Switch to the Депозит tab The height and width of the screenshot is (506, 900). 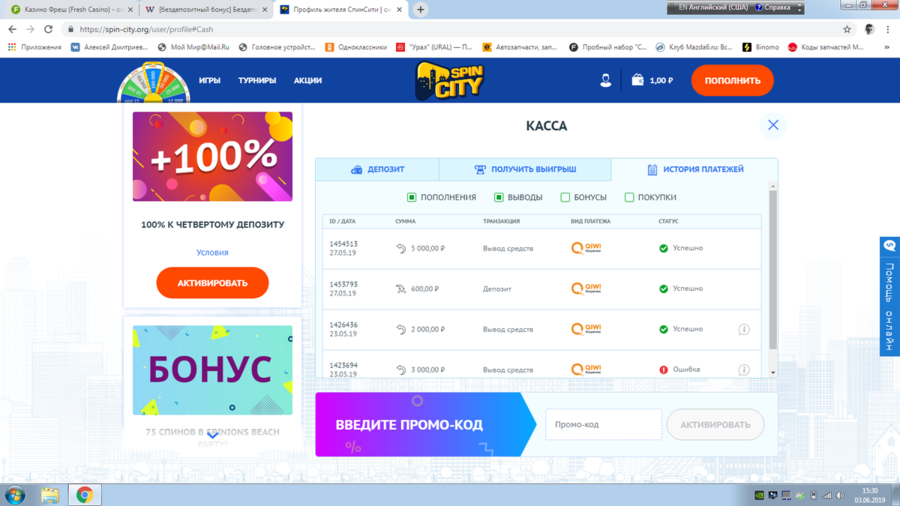[x=377, y=170]
